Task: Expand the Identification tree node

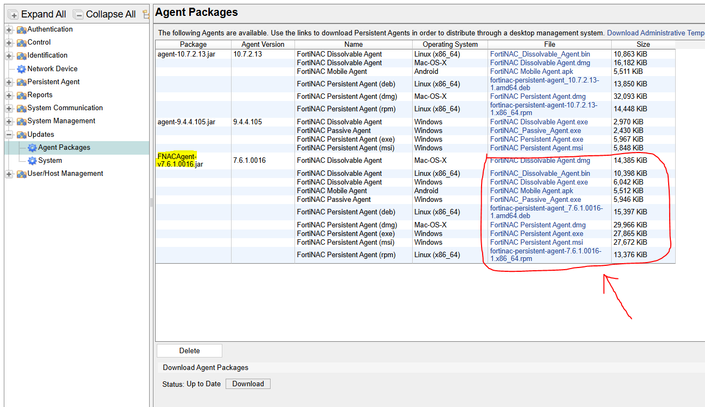Action: point(9,56)
